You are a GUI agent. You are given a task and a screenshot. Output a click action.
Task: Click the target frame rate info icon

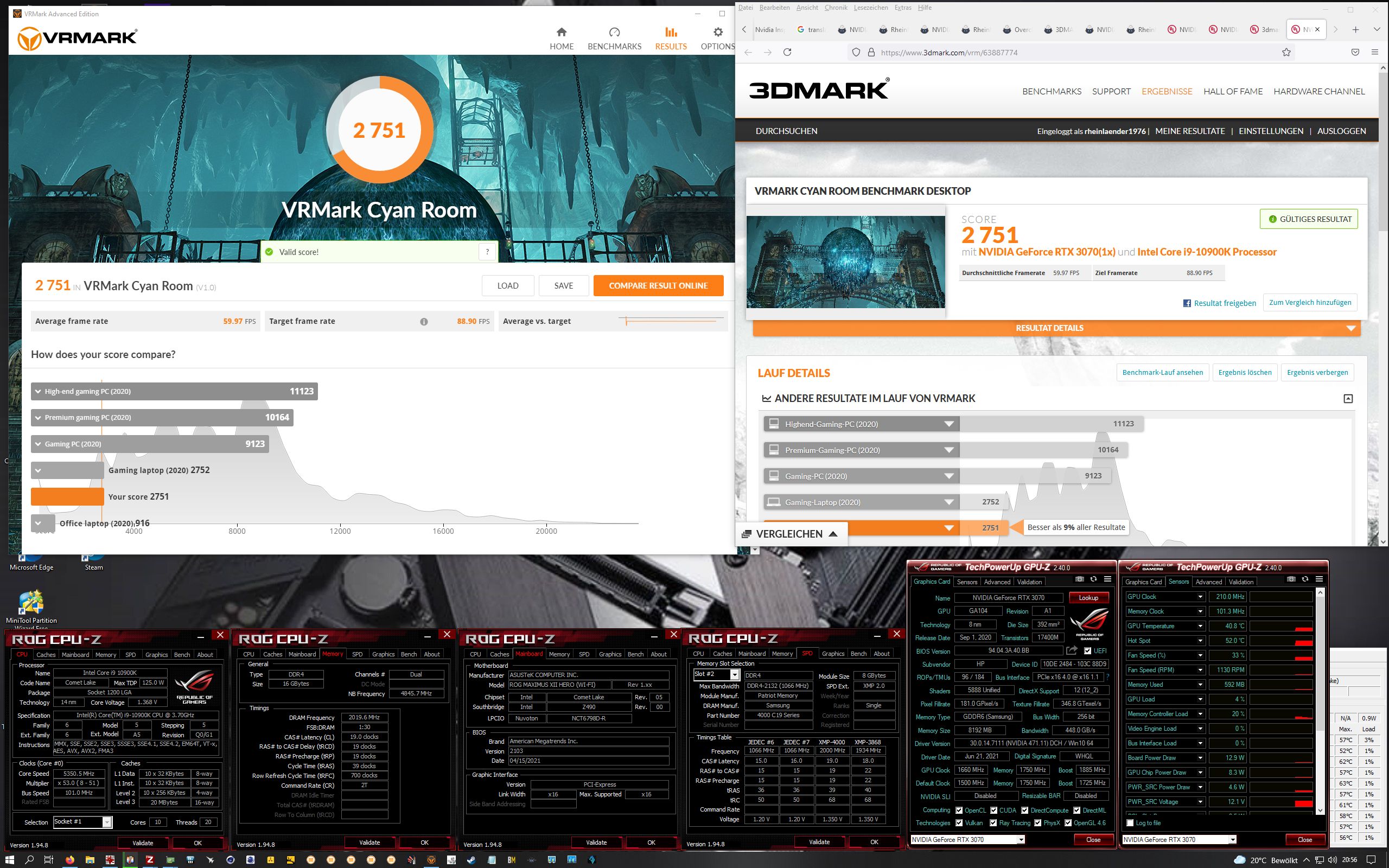pyautogui.click(x=424, y=322)
